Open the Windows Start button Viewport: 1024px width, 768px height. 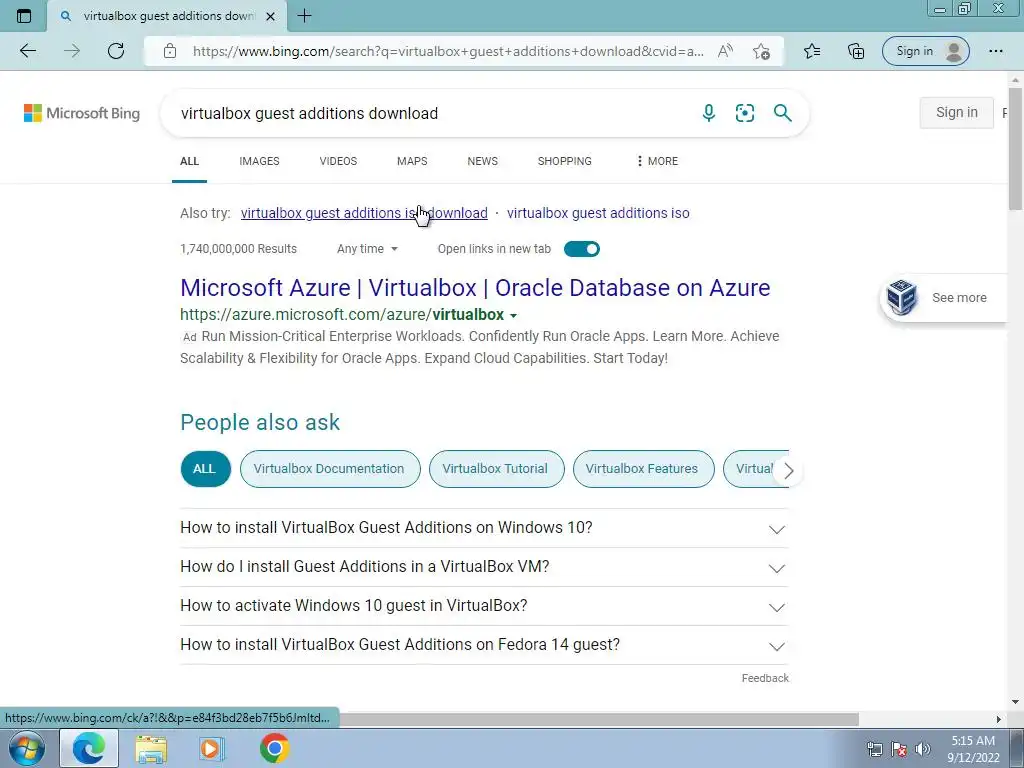point(26,748)
